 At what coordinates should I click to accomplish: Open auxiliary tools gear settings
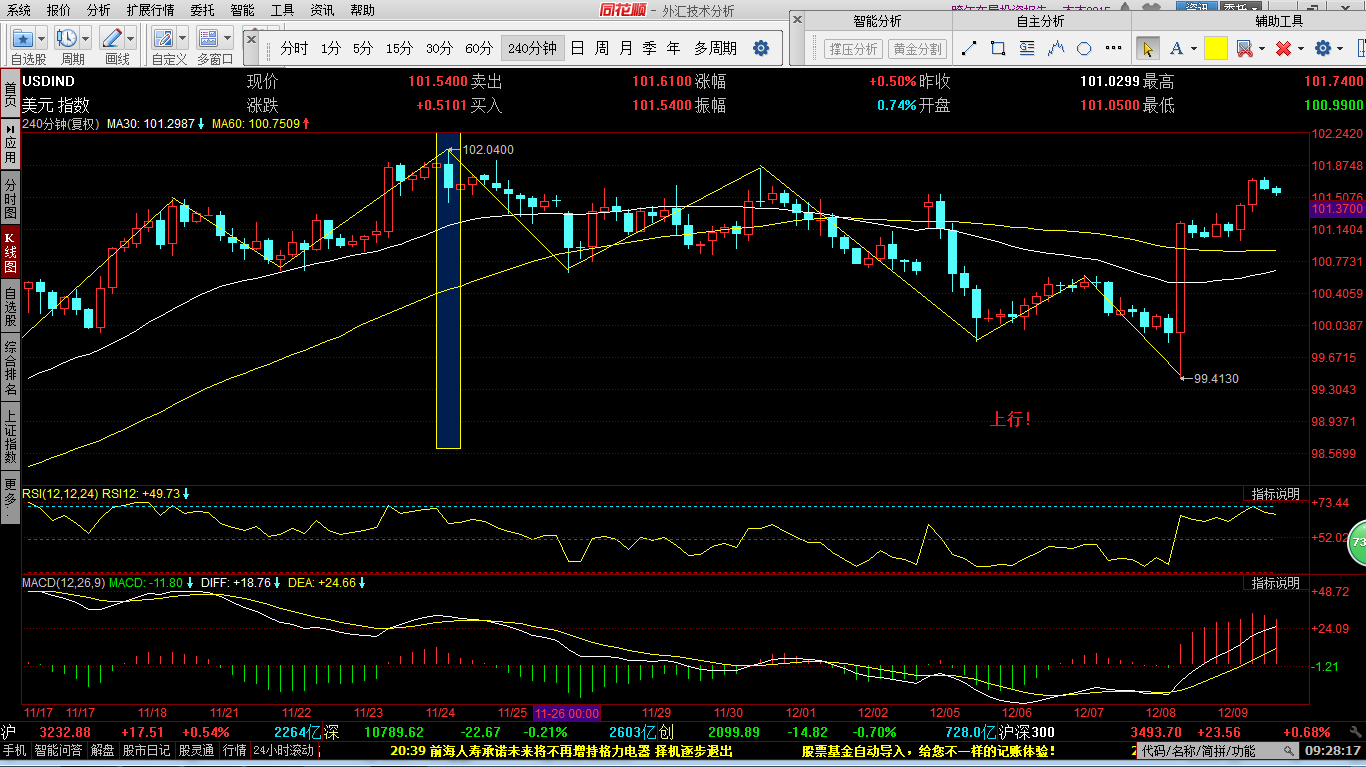click(x=1323, y=48)
